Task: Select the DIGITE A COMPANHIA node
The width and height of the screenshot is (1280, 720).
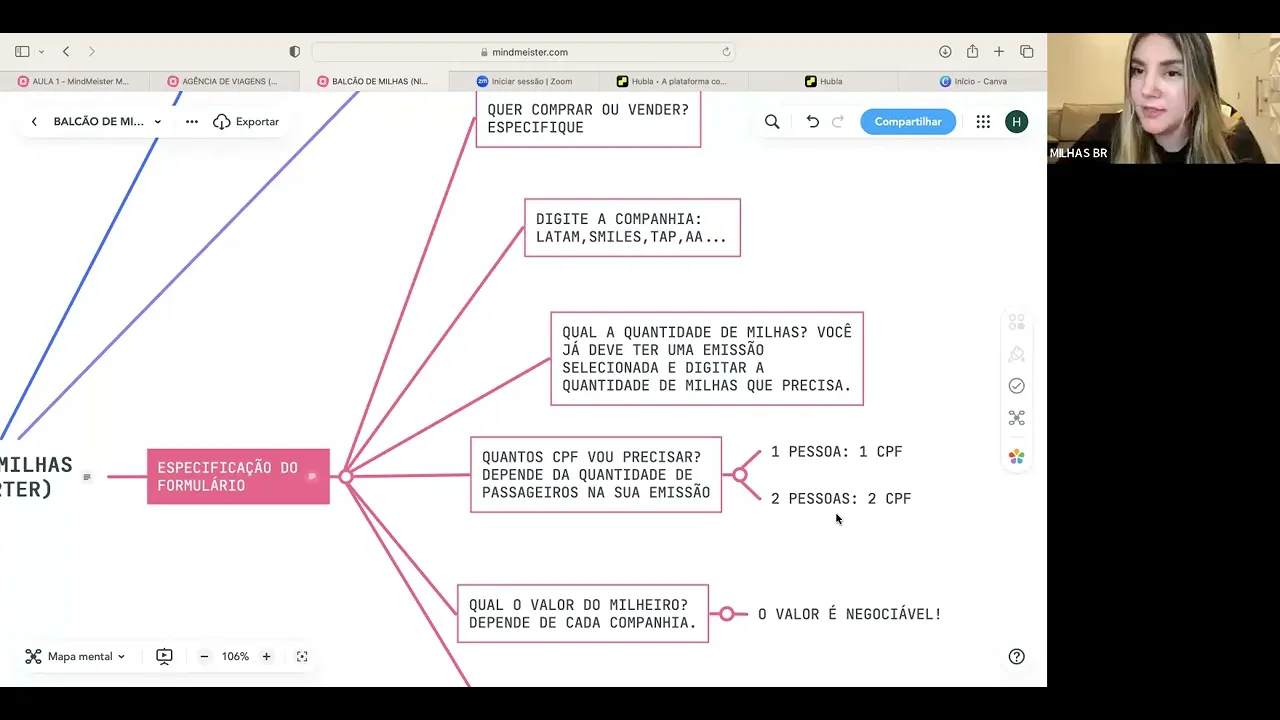Action: [x=632, y=228]
